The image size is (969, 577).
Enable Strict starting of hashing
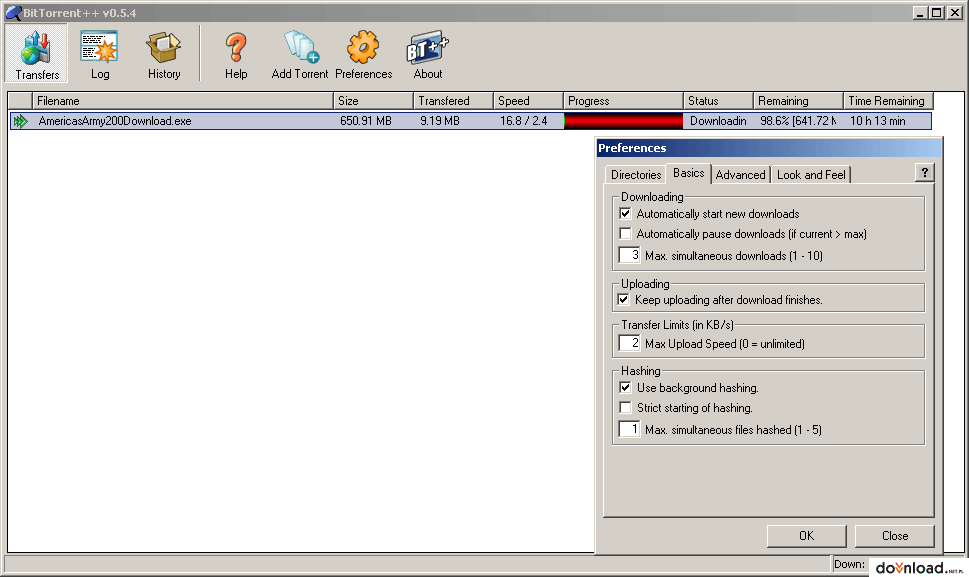point(625,407)
